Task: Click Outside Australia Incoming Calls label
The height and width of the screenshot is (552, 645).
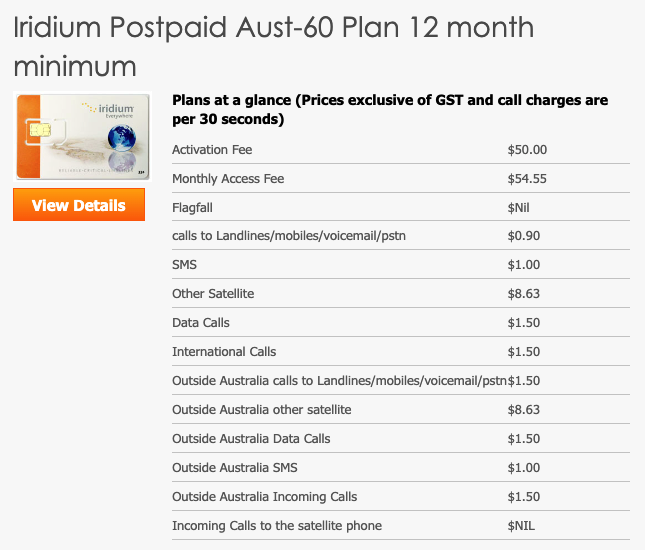Action: (264, 496)
